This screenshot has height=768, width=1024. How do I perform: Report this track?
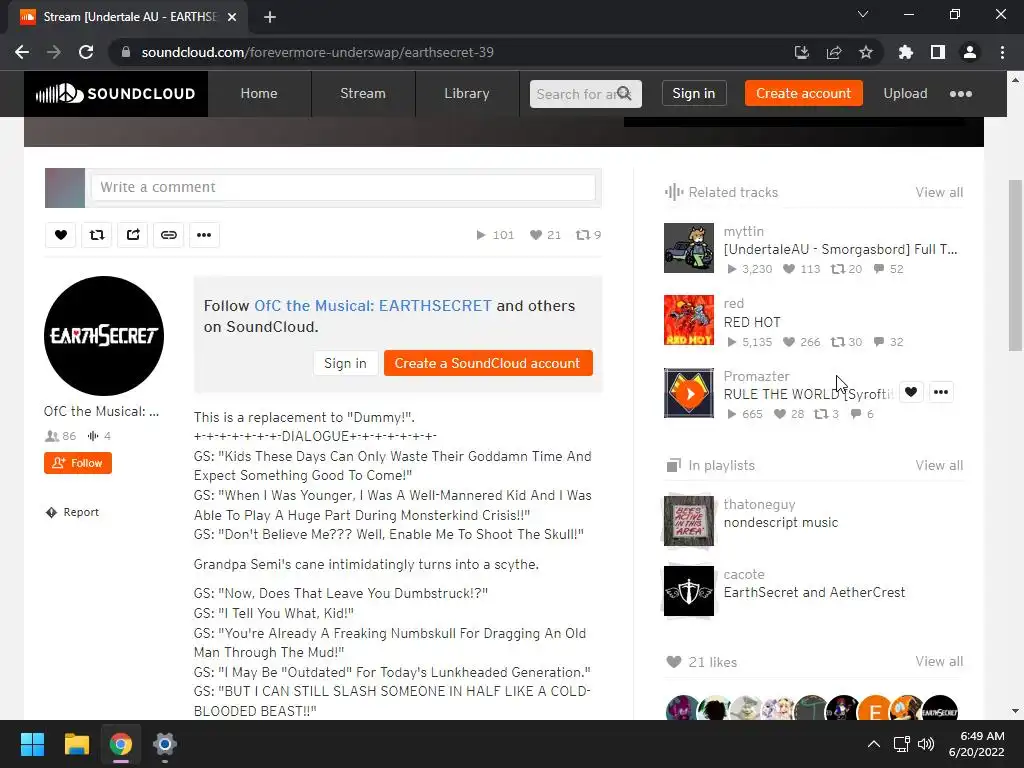(72, 512)
